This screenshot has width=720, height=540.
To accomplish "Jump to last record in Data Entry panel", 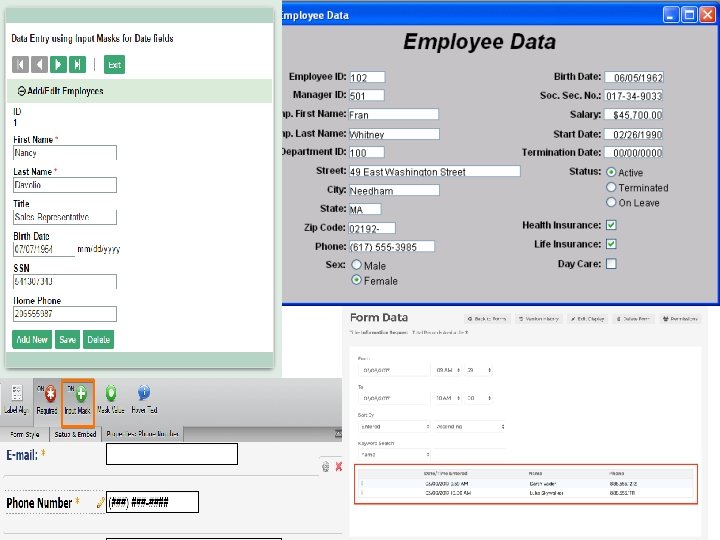I will click(77, 64).
